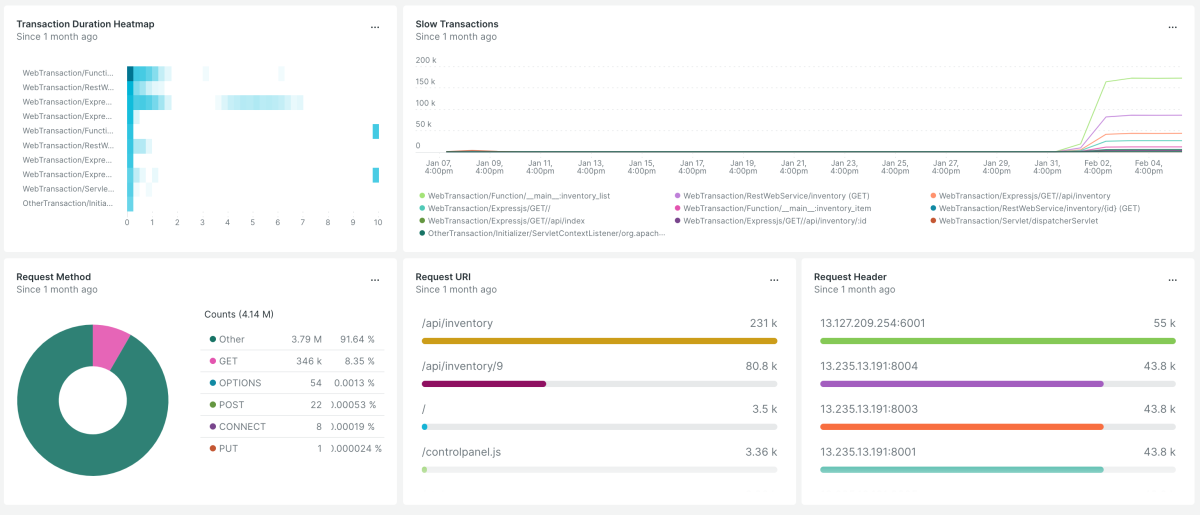This screenshot has width=1200, height=515.
Task: Select header 13.127.209.254:6001 bar
Action: (x=997, y=340)
